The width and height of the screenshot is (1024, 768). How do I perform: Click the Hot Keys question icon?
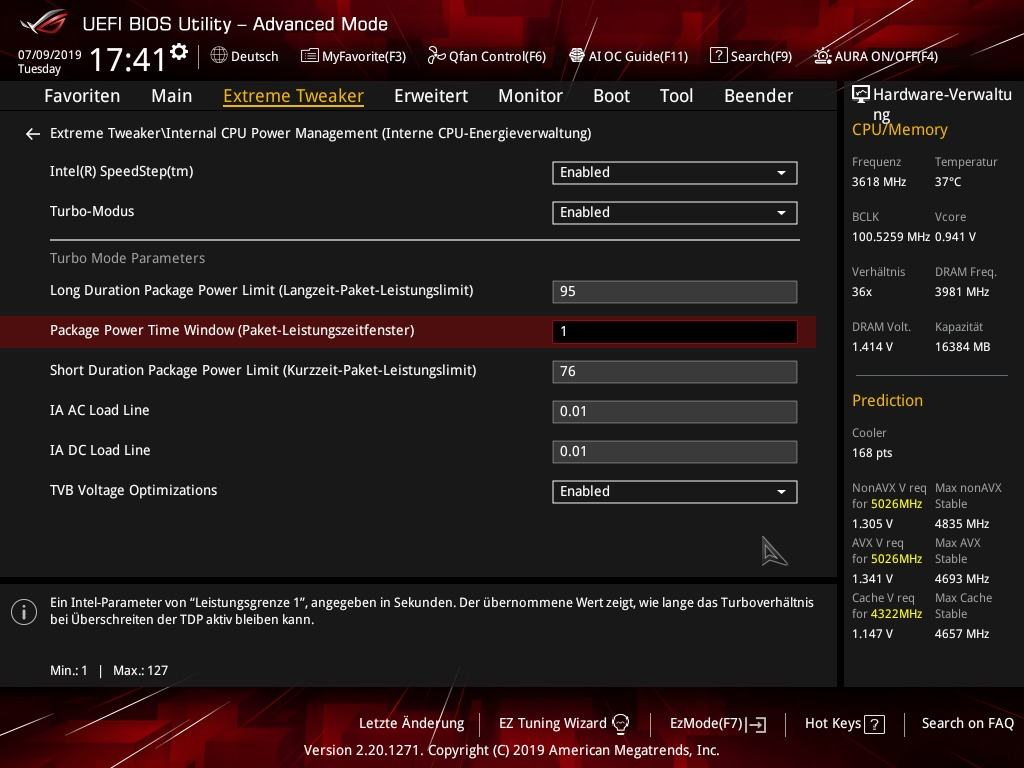[874, 724]
